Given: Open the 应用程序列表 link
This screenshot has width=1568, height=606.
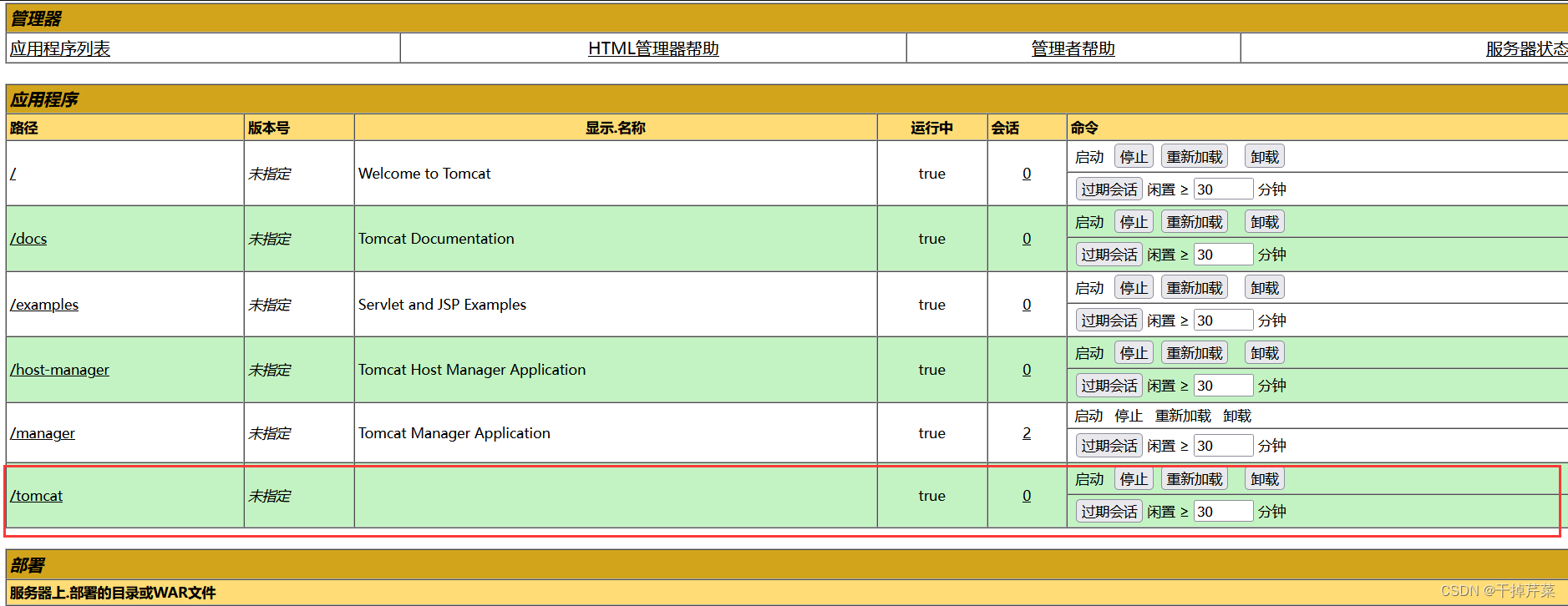Looking at the screenshot, I should tap(60, 48).
